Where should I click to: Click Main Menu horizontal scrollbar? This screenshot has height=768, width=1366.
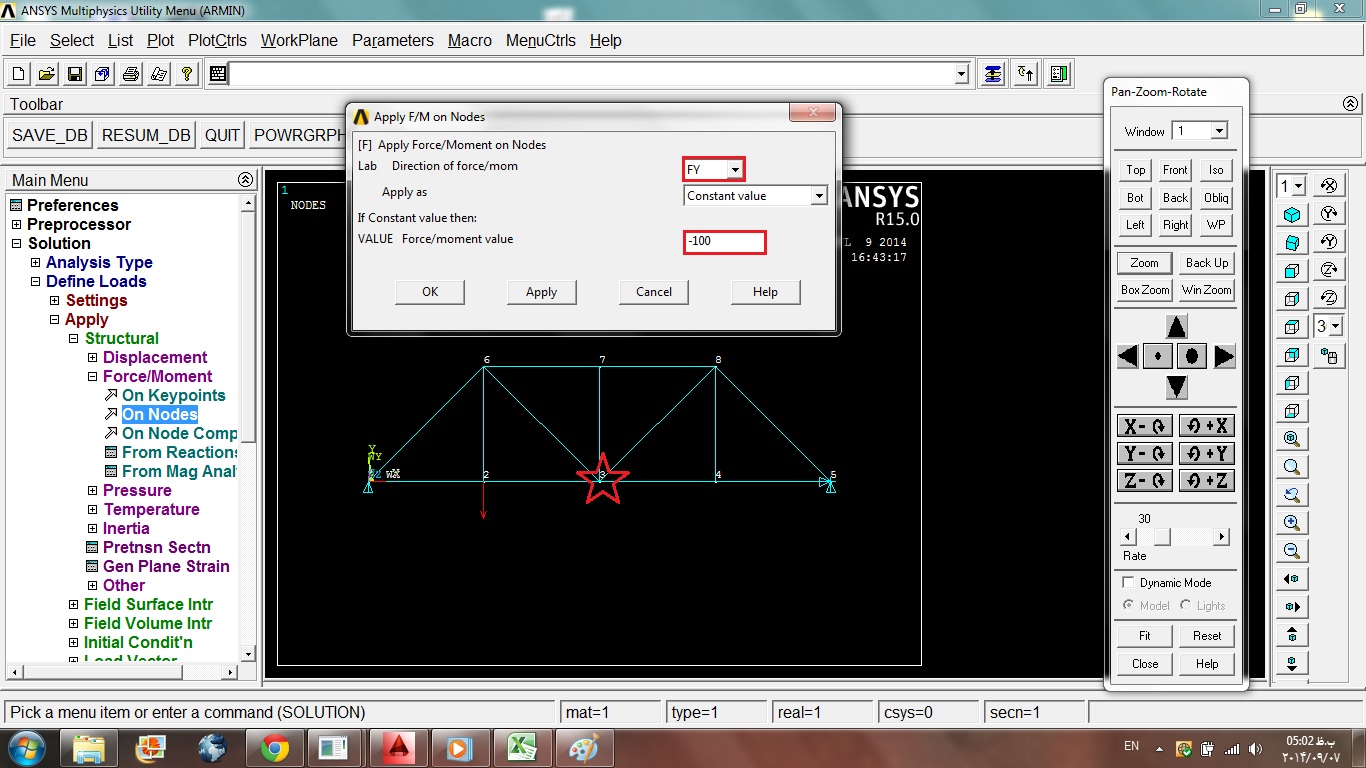(x=124, y=673)
